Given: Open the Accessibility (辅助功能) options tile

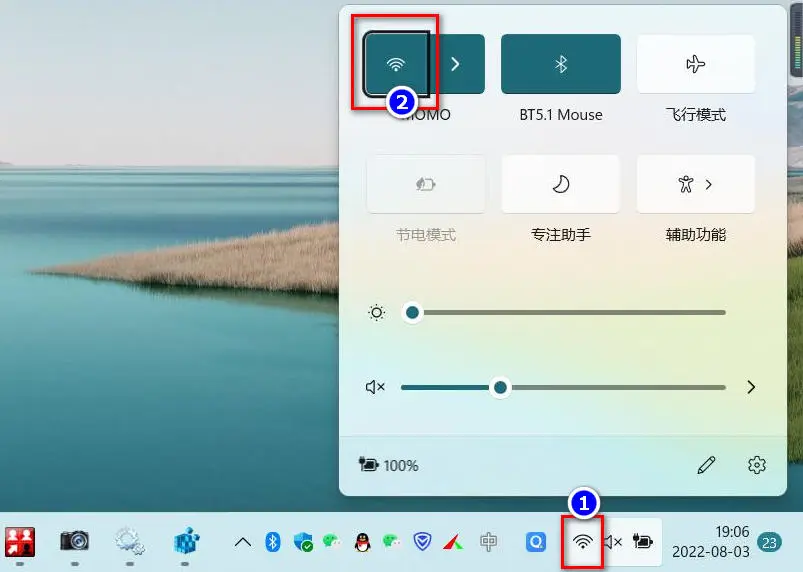Looking at the screenshot, I should 695,184.
